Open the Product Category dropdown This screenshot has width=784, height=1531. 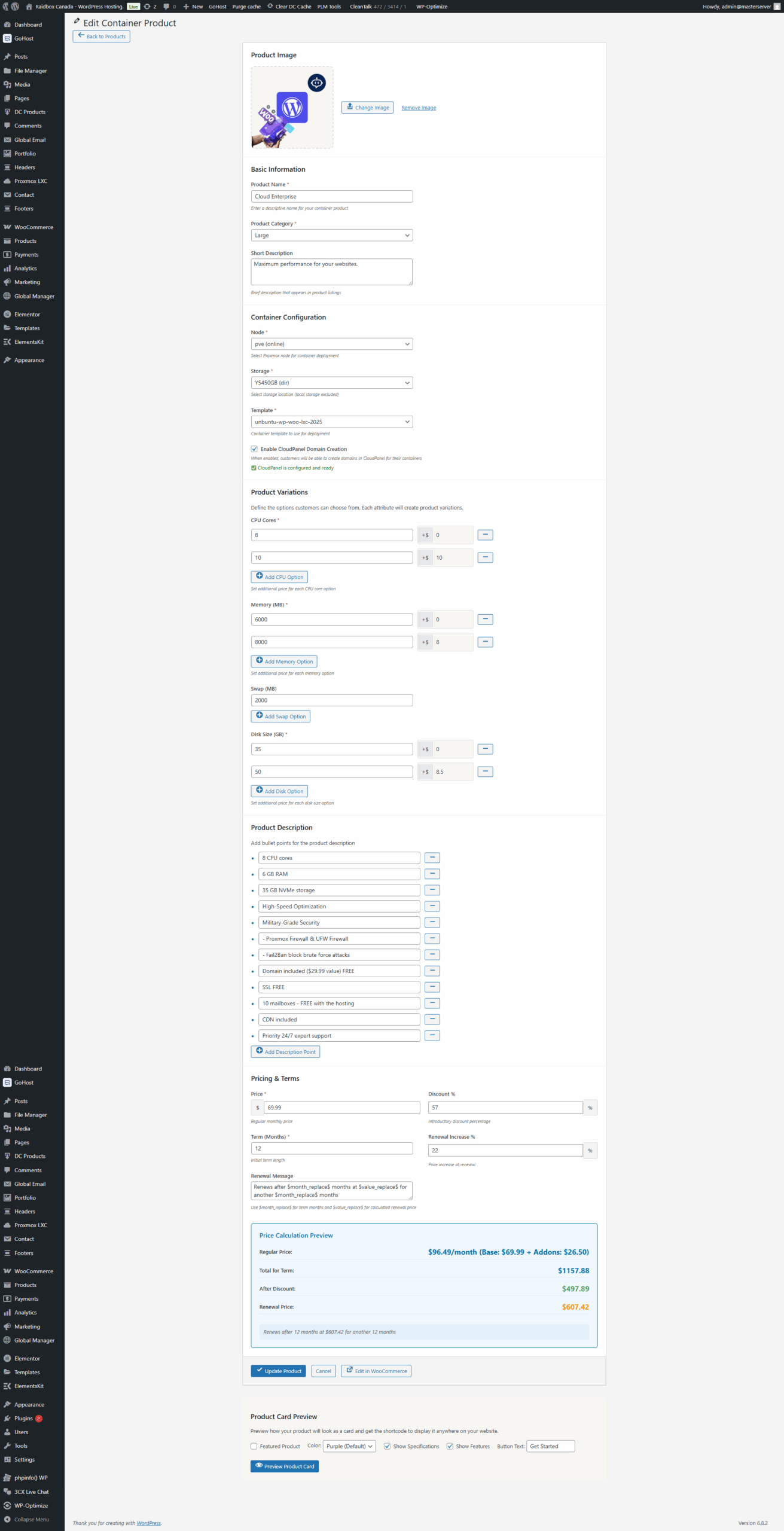click(x=331, y=236)
